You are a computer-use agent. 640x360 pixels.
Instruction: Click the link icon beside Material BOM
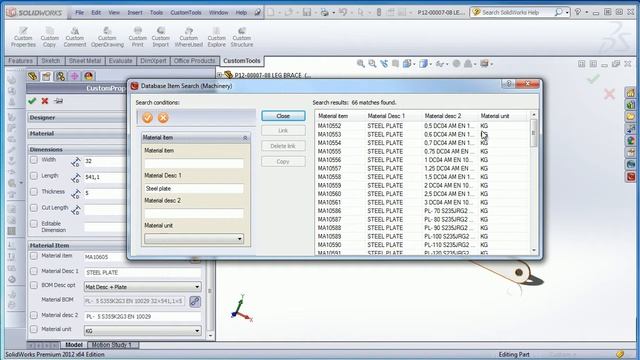[x=195, y=301]
